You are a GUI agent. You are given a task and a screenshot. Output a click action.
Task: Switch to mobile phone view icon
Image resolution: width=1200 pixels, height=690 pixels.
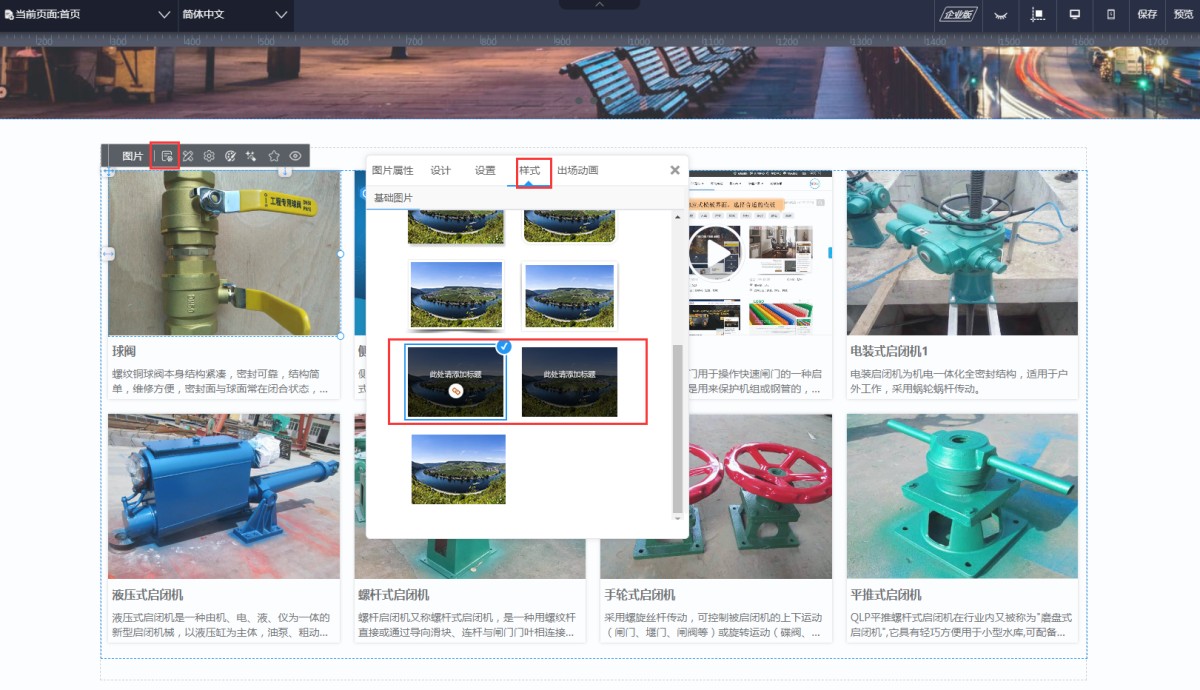coord(1110,14)
